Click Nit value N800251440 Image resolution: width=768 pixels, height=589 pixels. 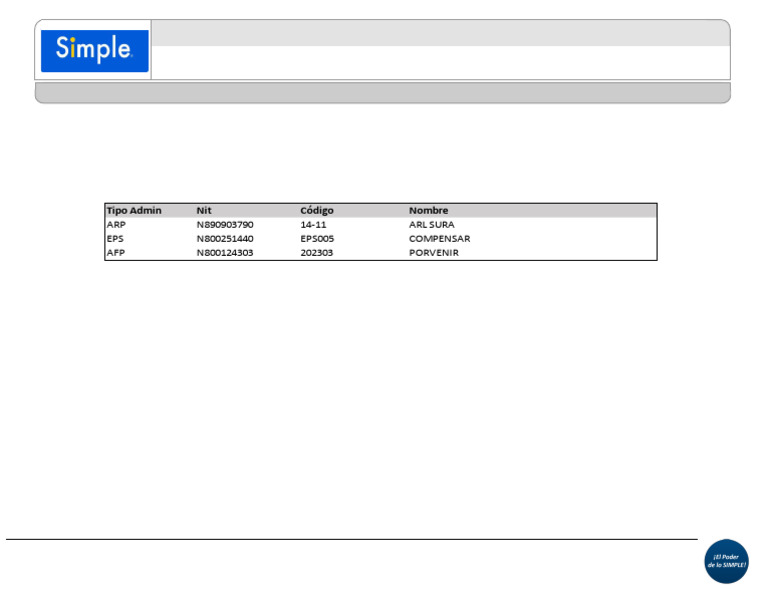[x=225, y=239]
